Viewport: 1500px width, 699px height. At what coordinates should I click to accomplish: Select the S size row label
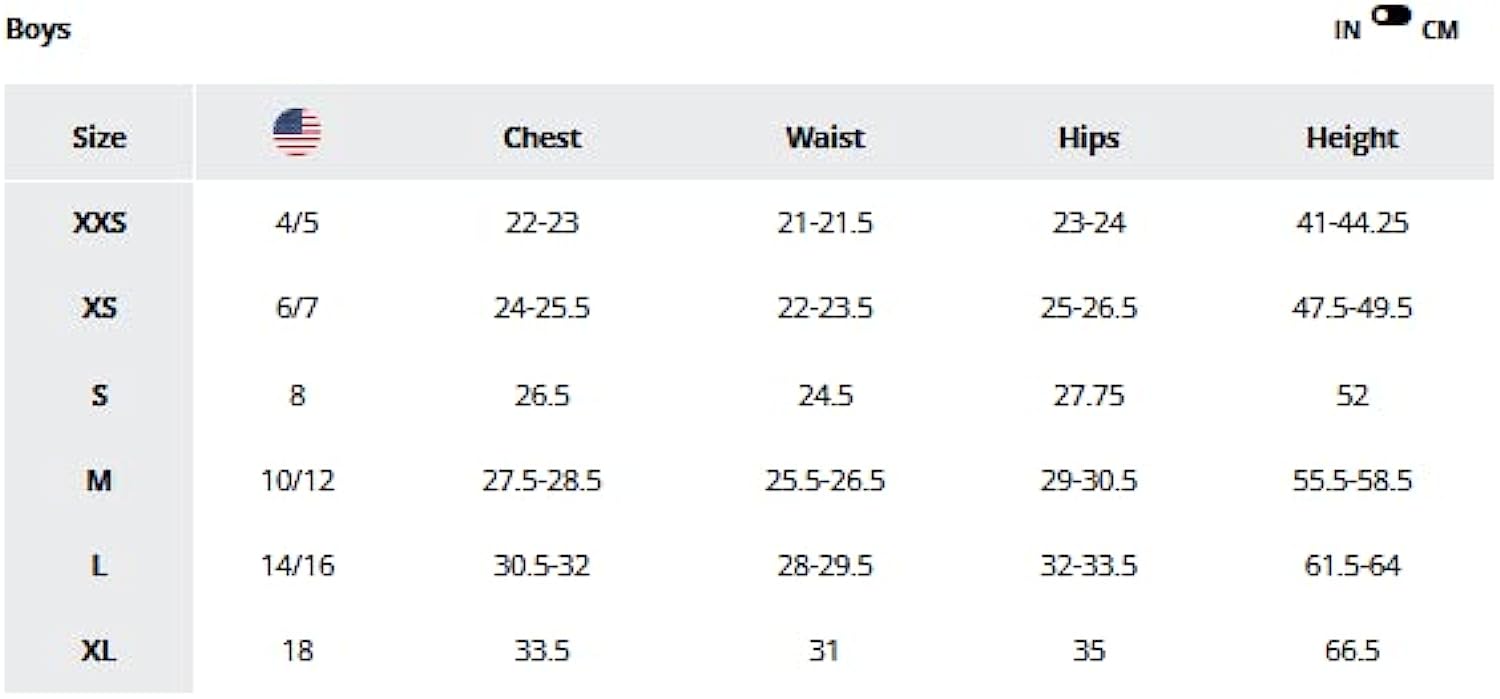point(99,395)
